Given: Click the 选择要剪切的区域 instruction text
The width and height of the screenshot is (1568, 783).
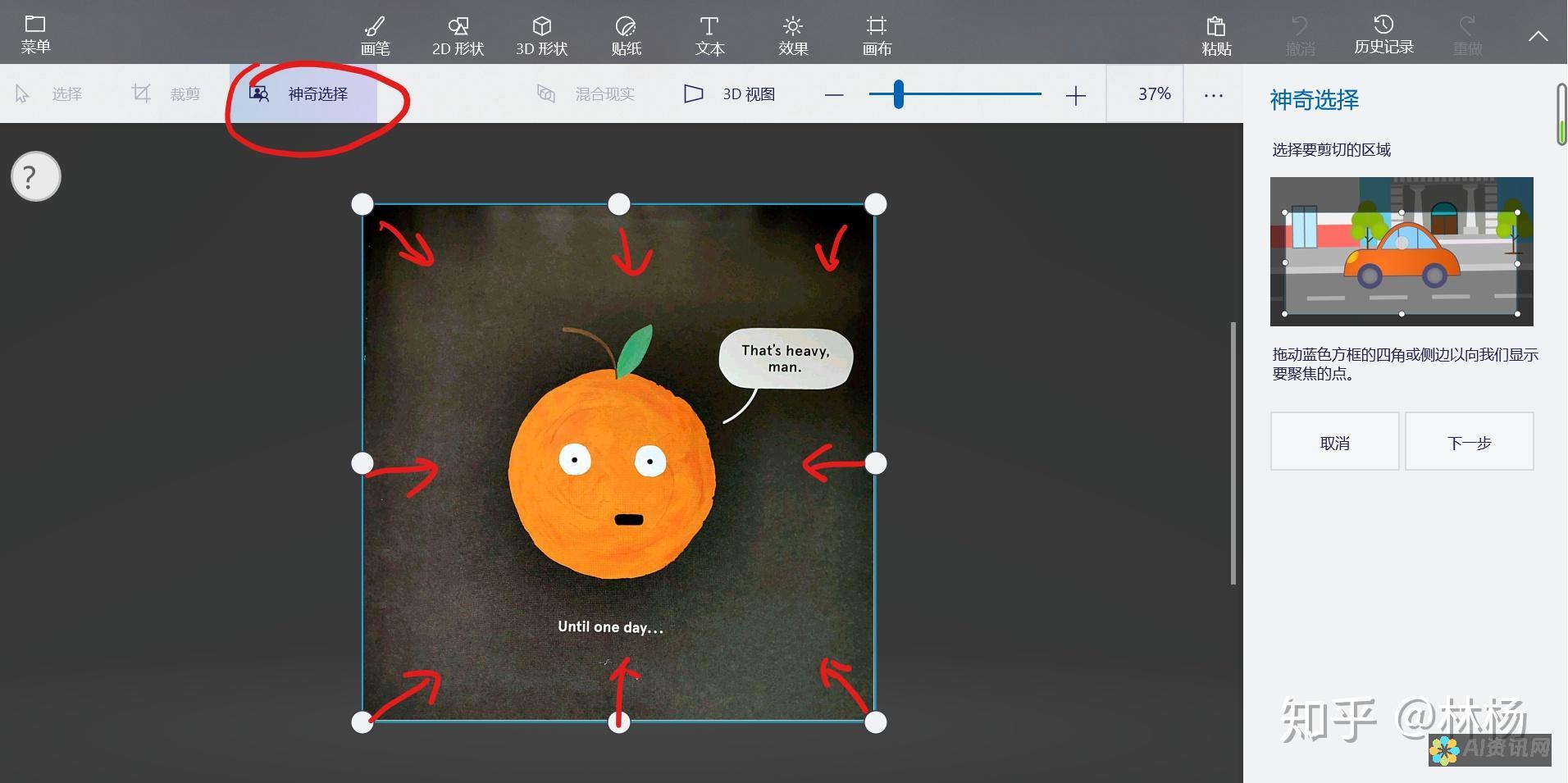Looking at the screenshot, I should coord(1331,150).
